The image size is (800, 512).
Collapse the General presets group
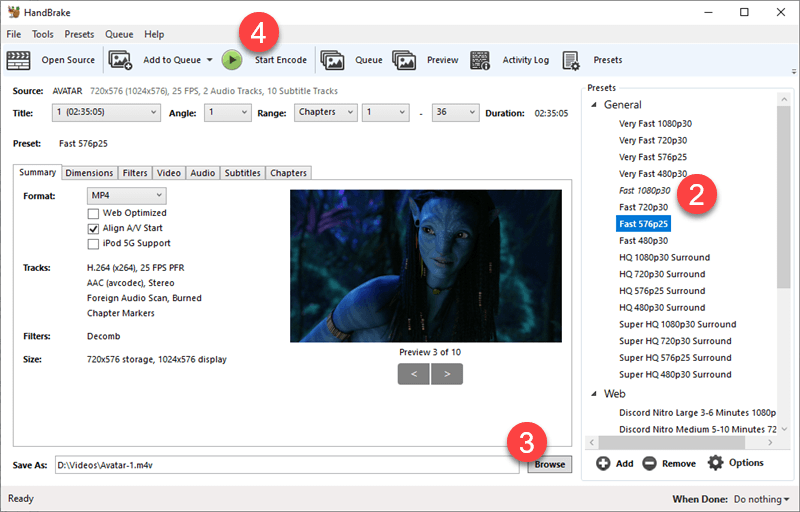pos(594,105)
